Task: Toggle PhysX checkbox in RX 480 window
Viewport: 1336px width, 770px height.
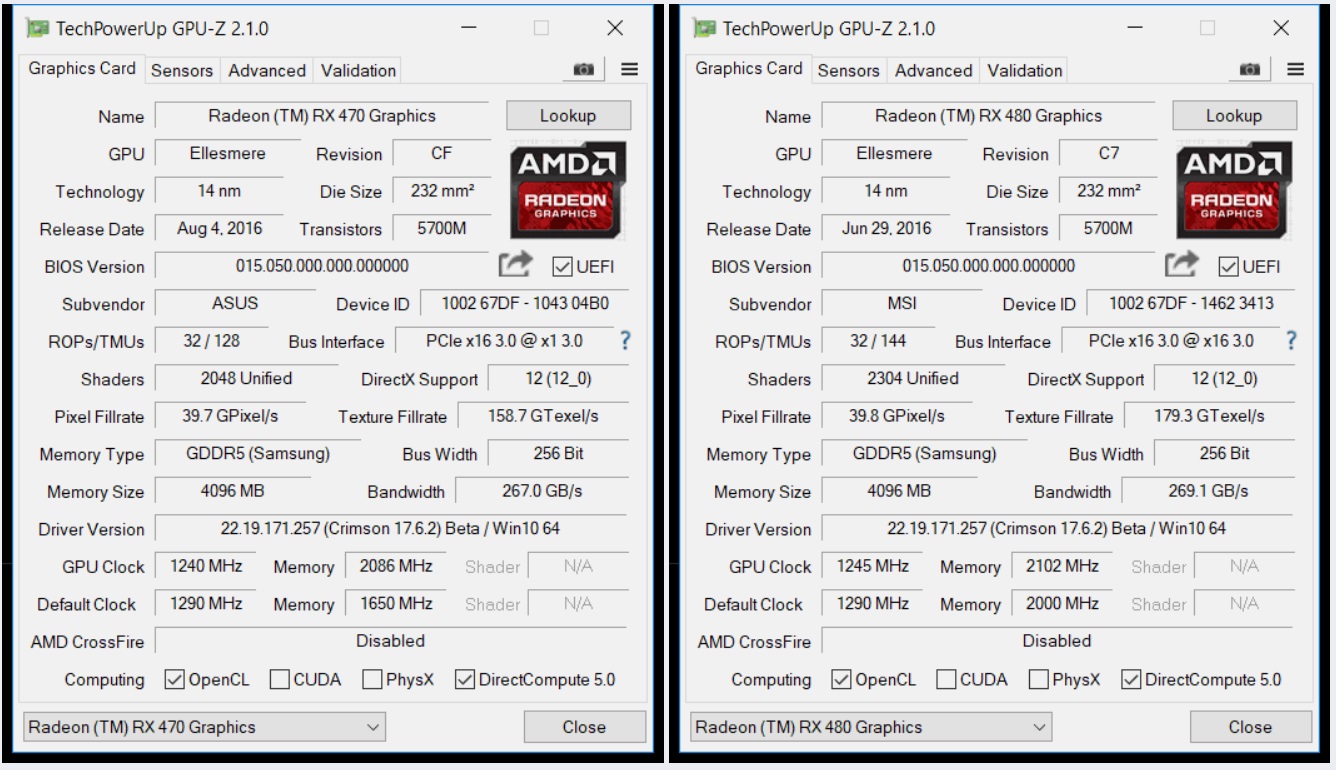Action: coord(1039,680)
